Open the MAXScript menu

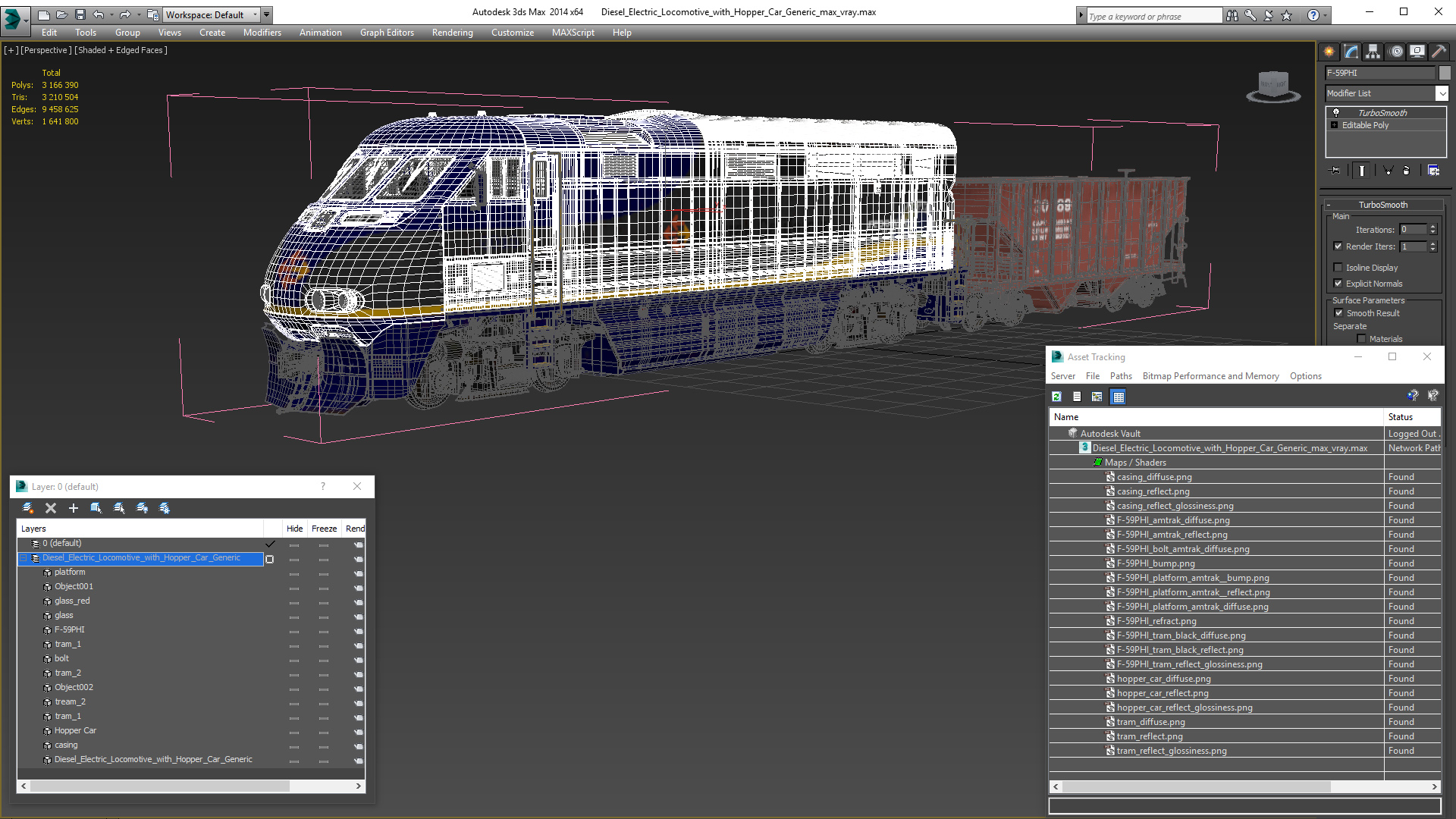tap(573, 33)
